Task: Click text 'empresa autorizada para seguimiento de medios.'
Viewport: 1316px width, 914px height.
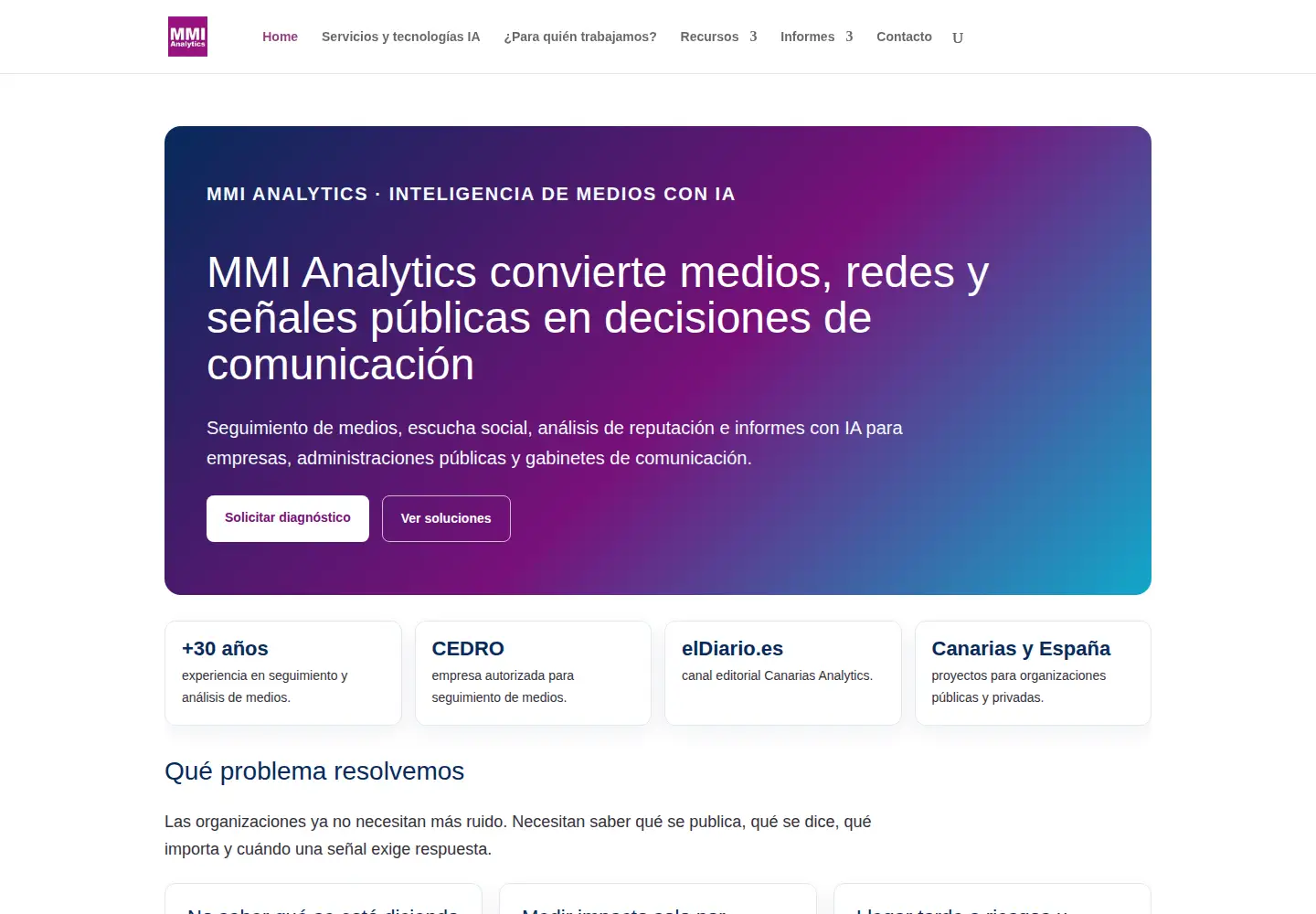Action: pos(503,686)
